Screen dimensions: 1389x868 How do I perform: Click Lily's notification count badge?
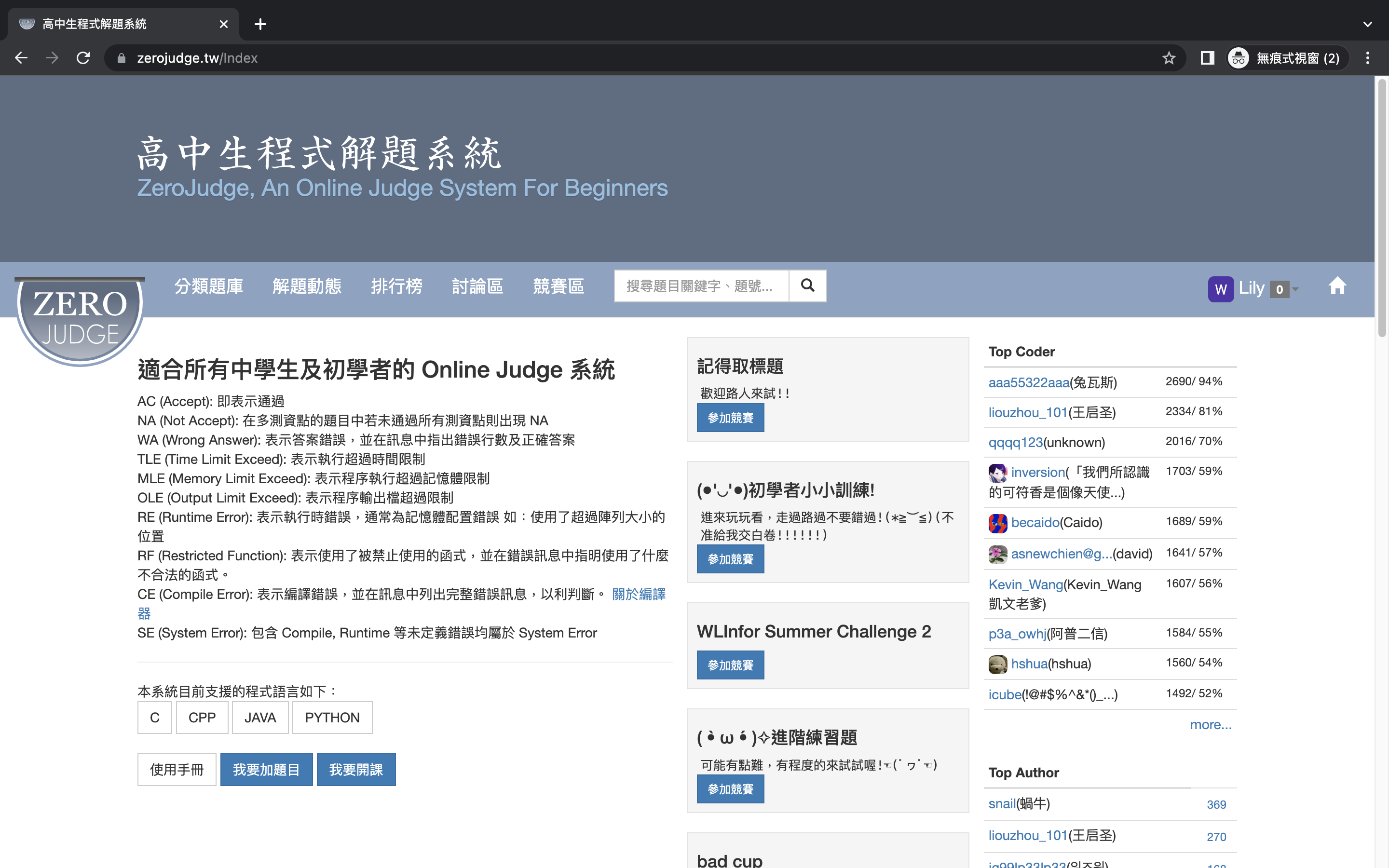pos(1280,289)
